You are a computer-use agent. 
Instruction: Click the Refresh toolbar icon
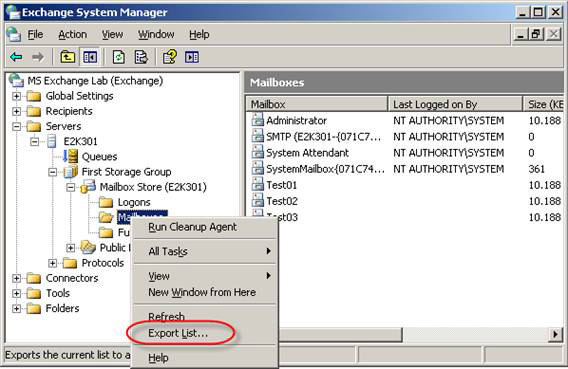(119, 57)
